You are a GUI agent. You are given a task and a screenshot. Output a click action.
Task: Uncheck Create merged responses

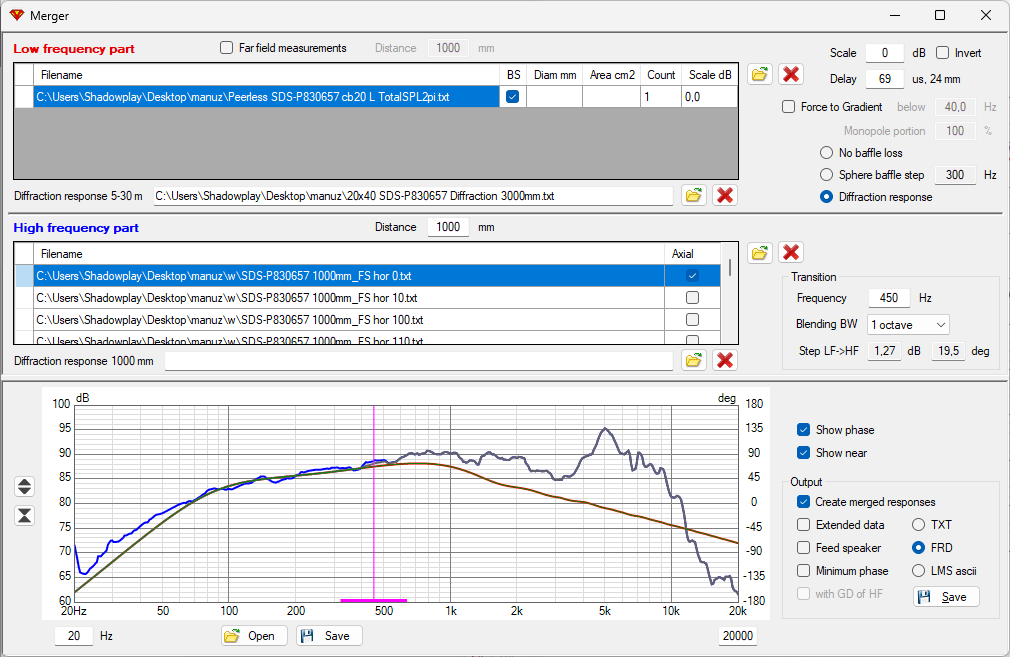pos(803,502)
